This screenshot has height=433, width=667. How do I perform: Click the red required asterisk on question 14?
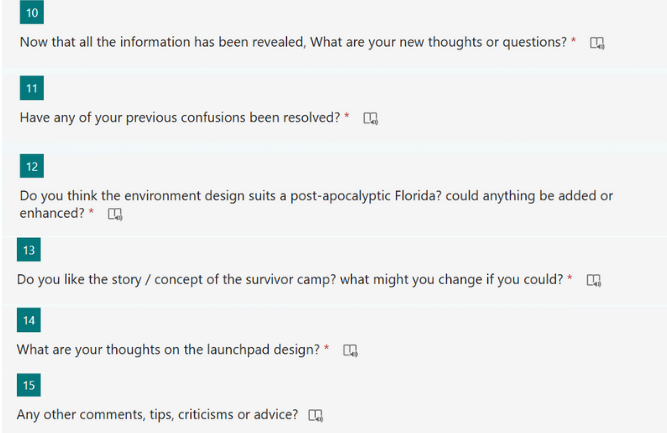(327, 348)
